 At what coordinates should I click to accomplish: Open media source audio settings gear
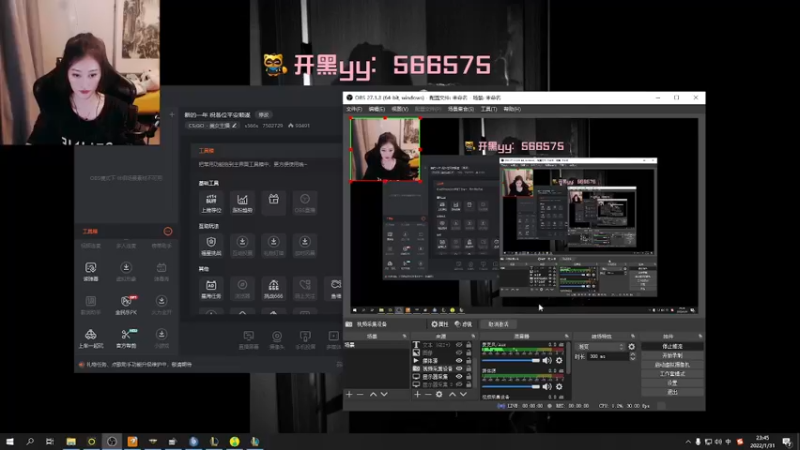pos(559,386)
